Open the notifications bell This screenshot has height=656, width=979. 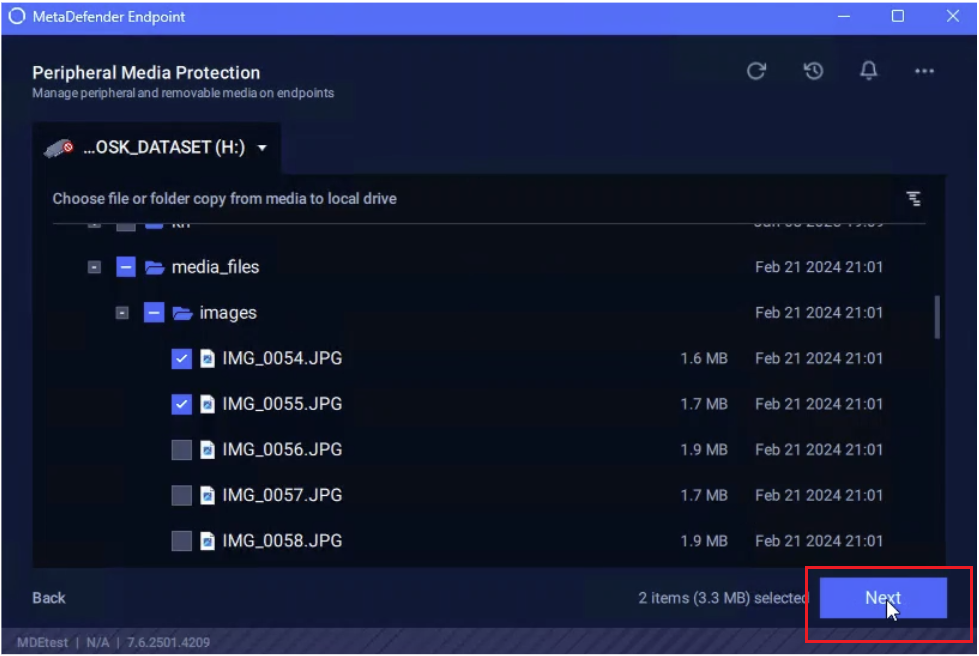click(x=868, y=71)
